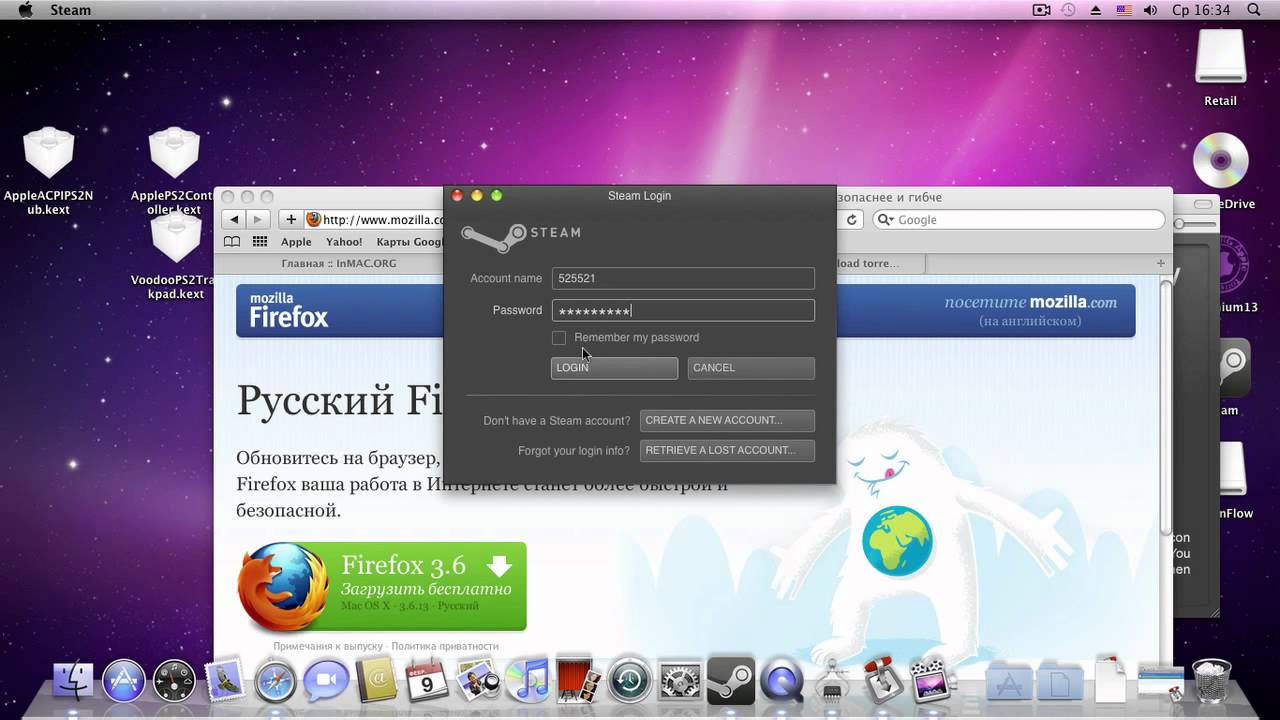Screen dimensions: 1280x720
Task: Click Примечания к выпуску link
Action: click(x=328, y=647)
